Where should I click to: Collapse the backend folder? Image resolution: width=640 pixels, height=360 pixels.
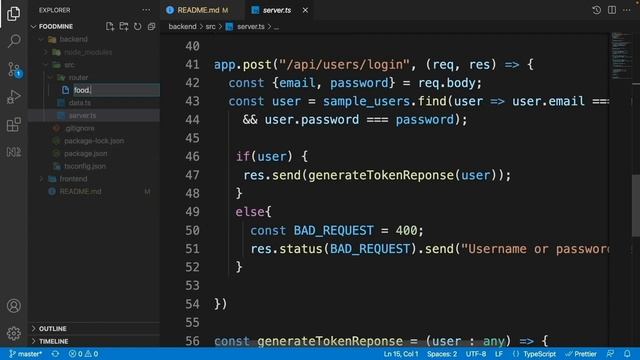[x=41, y=39]
